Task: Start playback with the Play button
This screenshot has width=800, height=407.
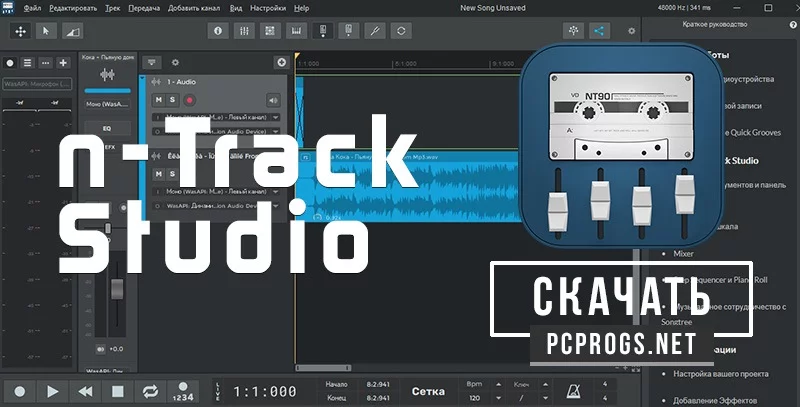Action: click(x=53, y=392)
